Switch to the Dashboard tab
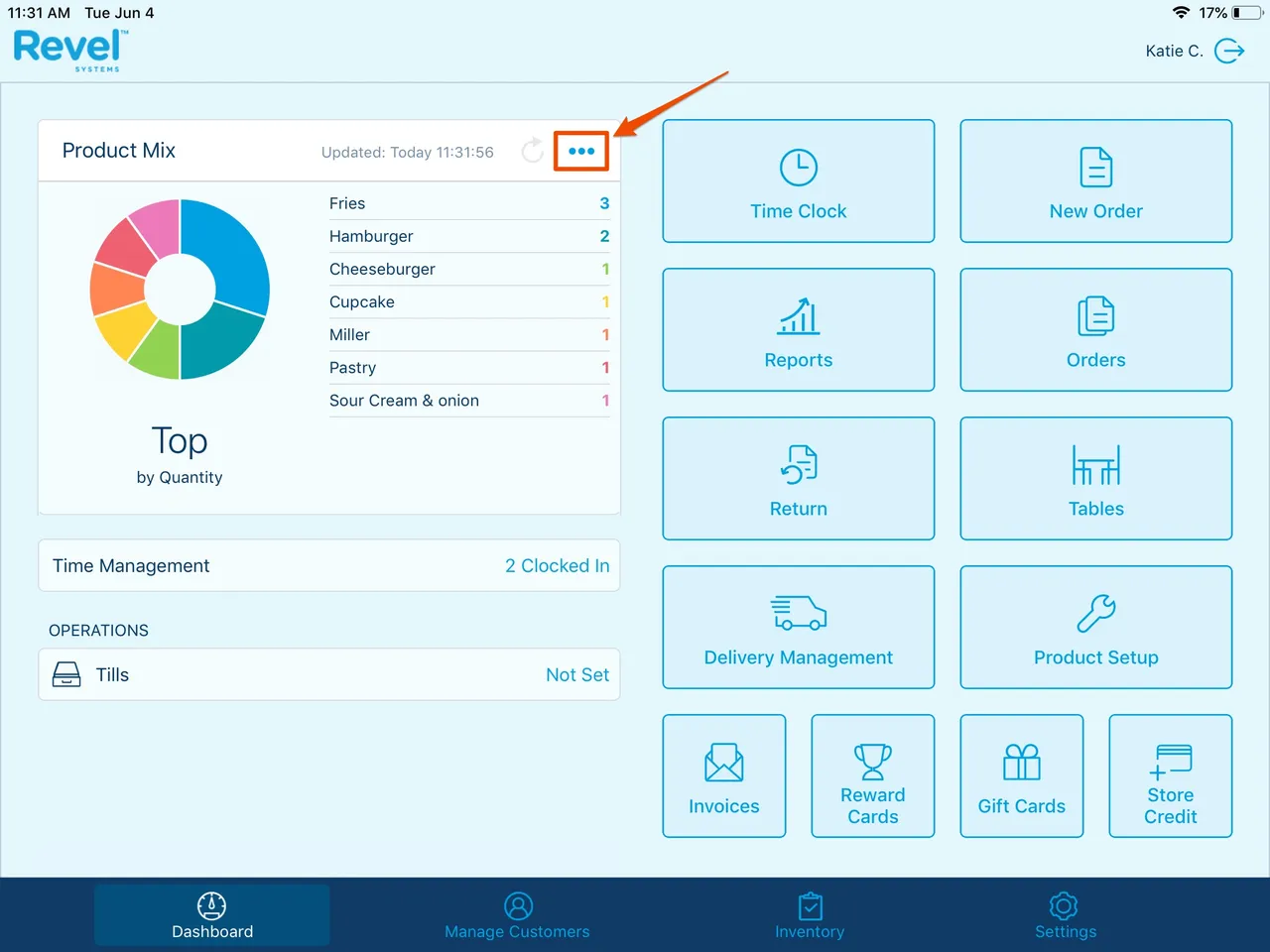Screen dimensions: 1270x952 212,915
